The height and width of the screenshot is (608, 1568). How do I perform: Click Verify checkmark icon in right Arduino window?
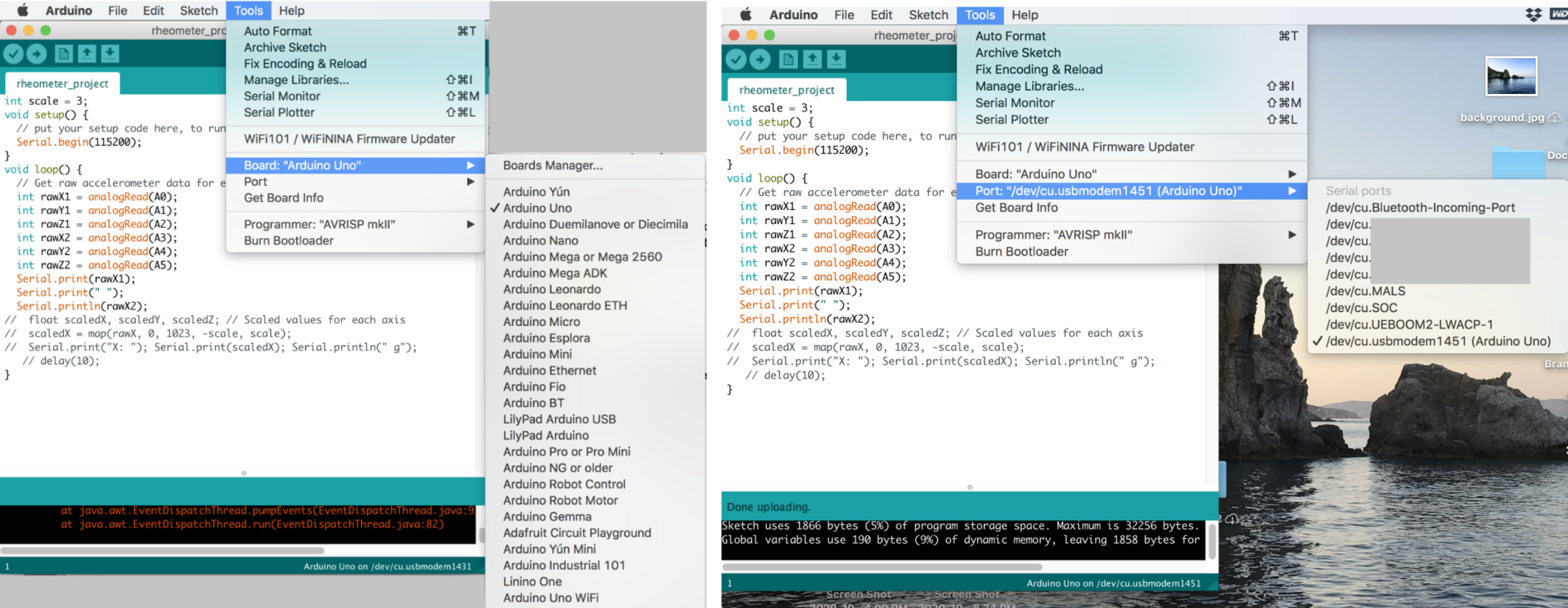point(736,59)
